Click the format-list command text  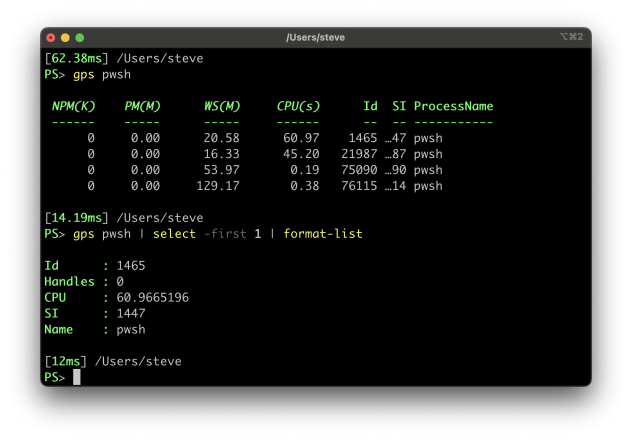[x=322, y=234]
